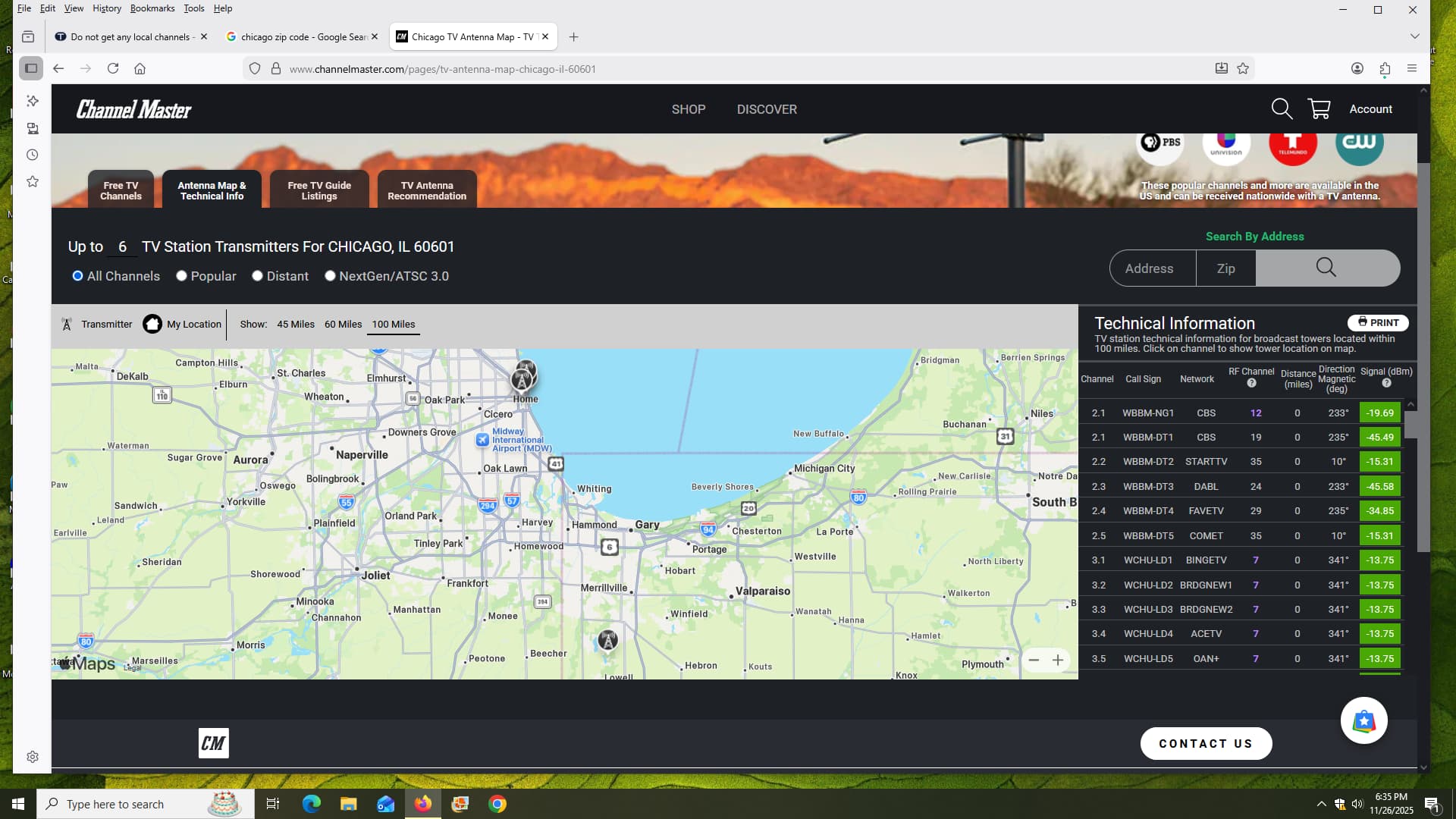Select the Distant channels radio button
Image resolution: width=1456 pixels, height=819 pixels.
coord(257,276)
